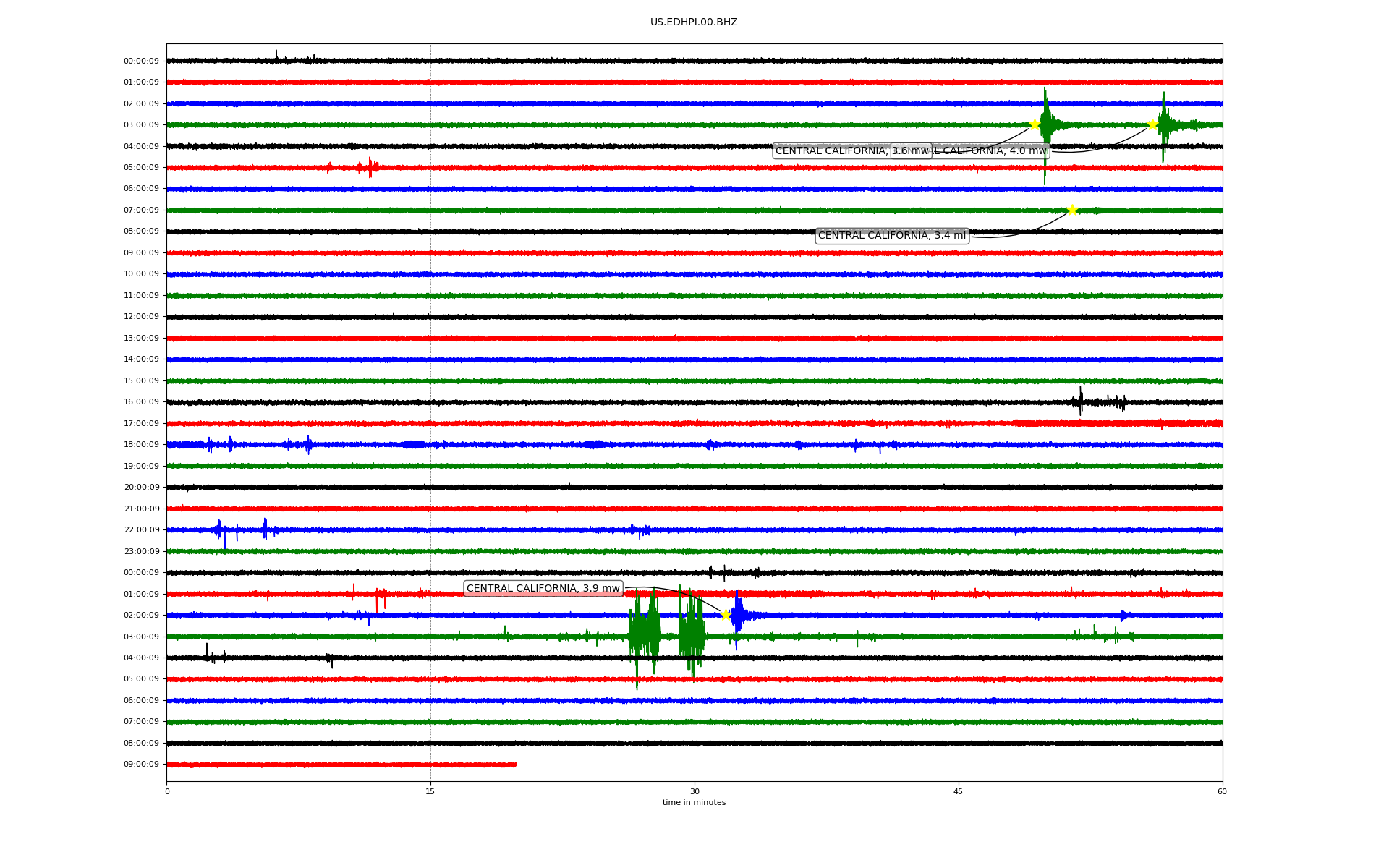Viewport: 1389px width, 868px height.
Task: Click the 15 tick on the time axis
Action: tap(430, 791)
